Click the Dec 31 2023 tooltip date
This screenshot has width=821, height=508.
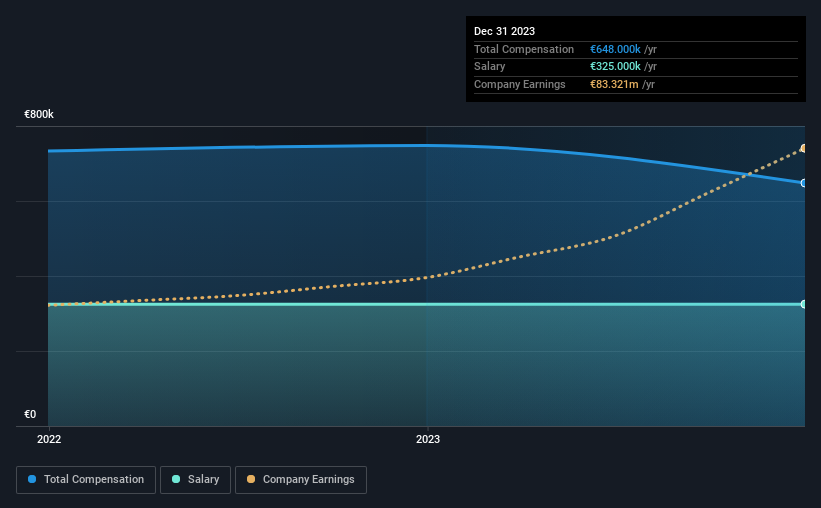pyautogui.click(x=504, y=31)
